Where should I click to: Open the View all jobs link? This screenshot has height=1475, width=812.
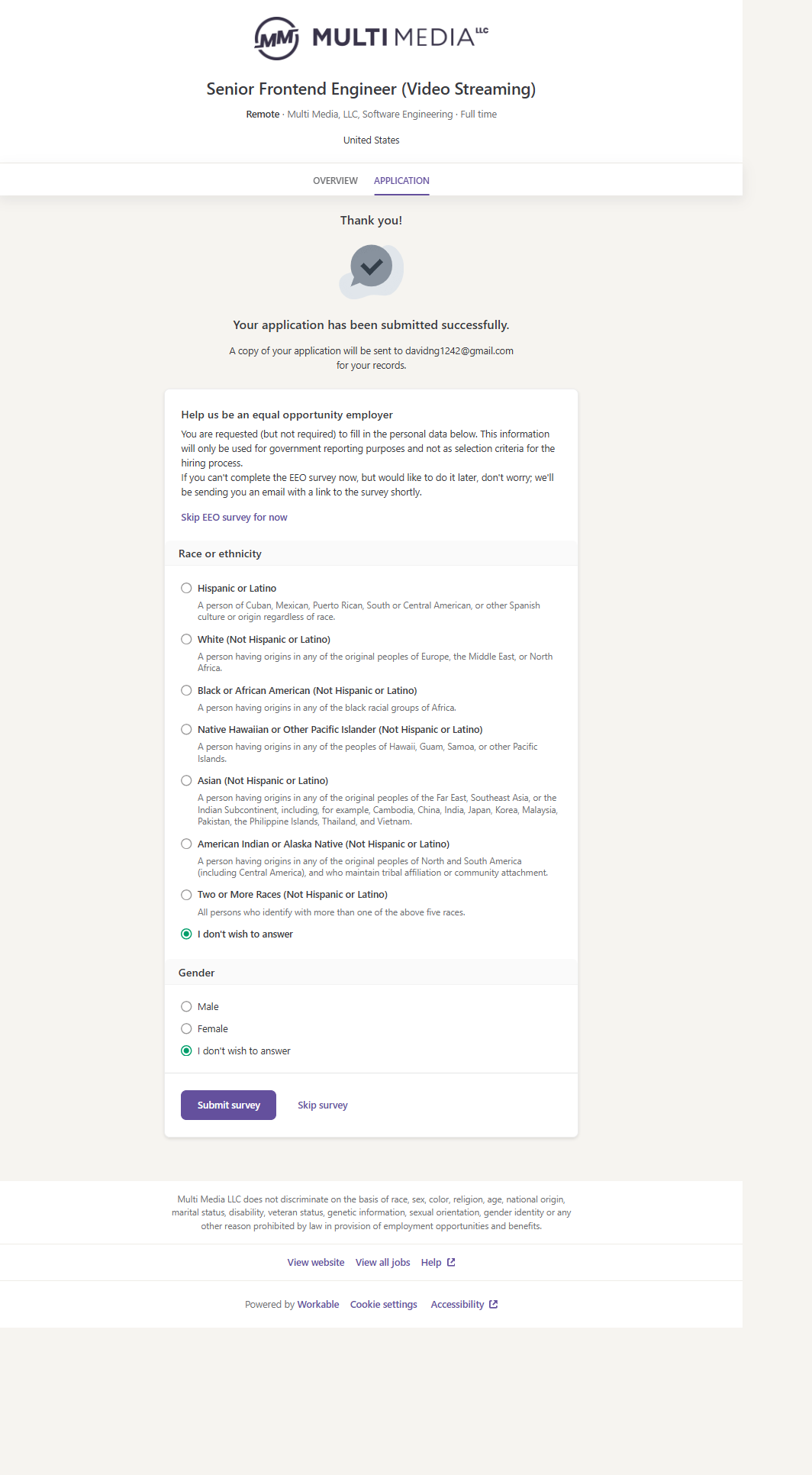(x=383, y=1262)
